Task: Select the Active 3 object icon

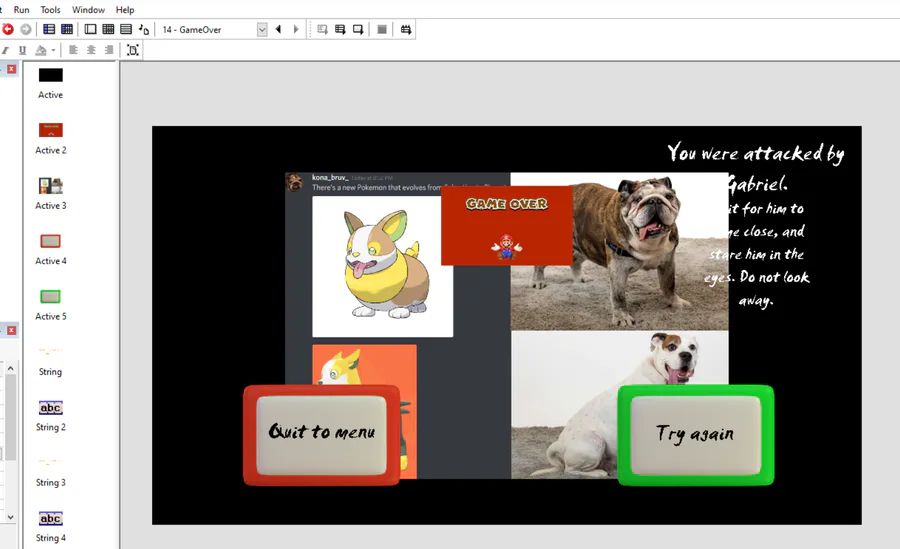Action: [51, 185]
